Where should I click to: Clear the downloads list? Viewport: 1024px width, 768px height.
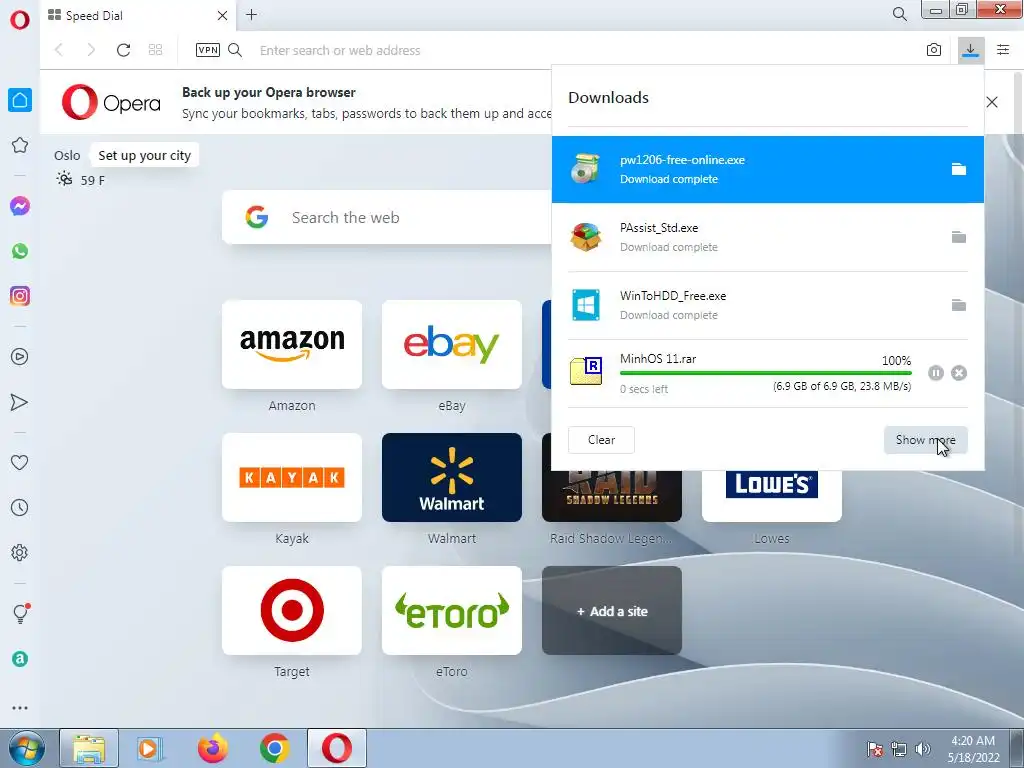click(601, 440)
